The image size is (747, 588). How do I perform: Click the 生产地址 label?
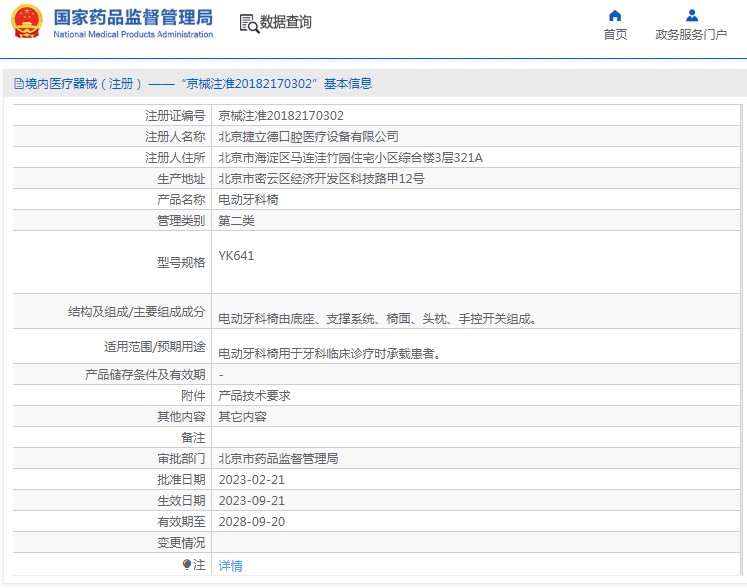(181, 179)
